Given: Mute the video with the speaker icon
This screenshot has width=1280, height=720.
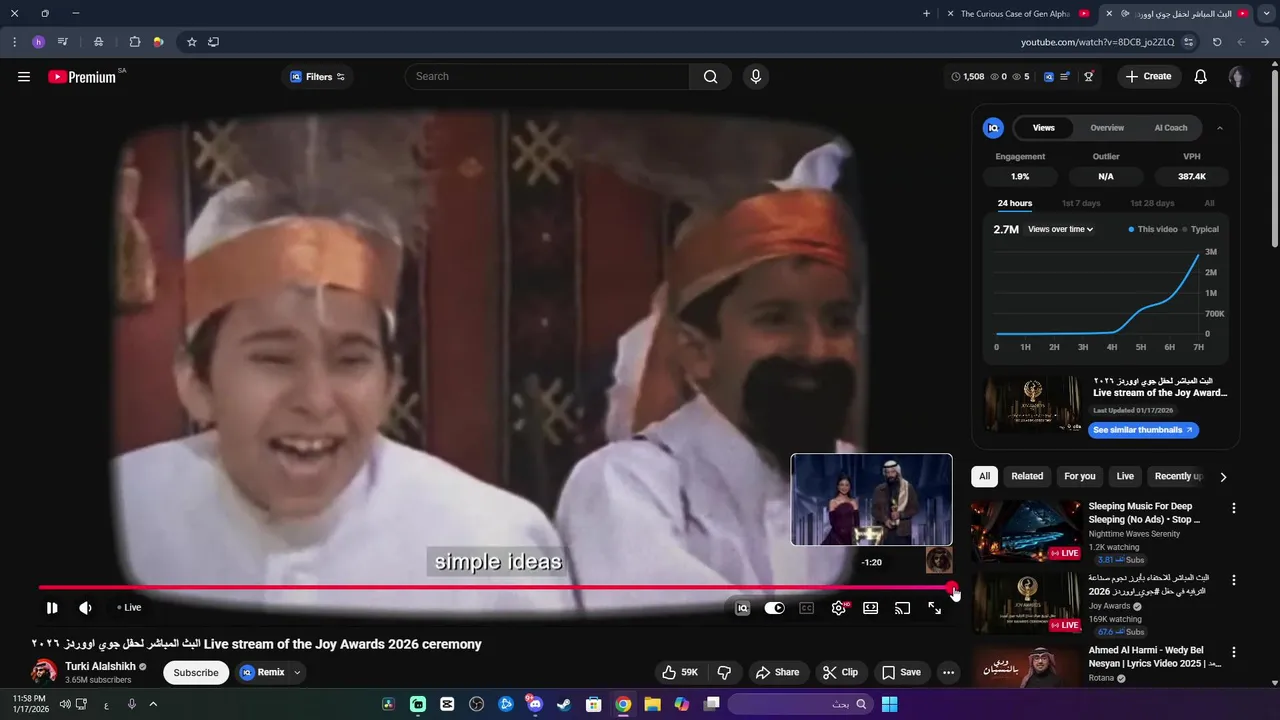Looking at the screenshot, I should tap(86, 608).
